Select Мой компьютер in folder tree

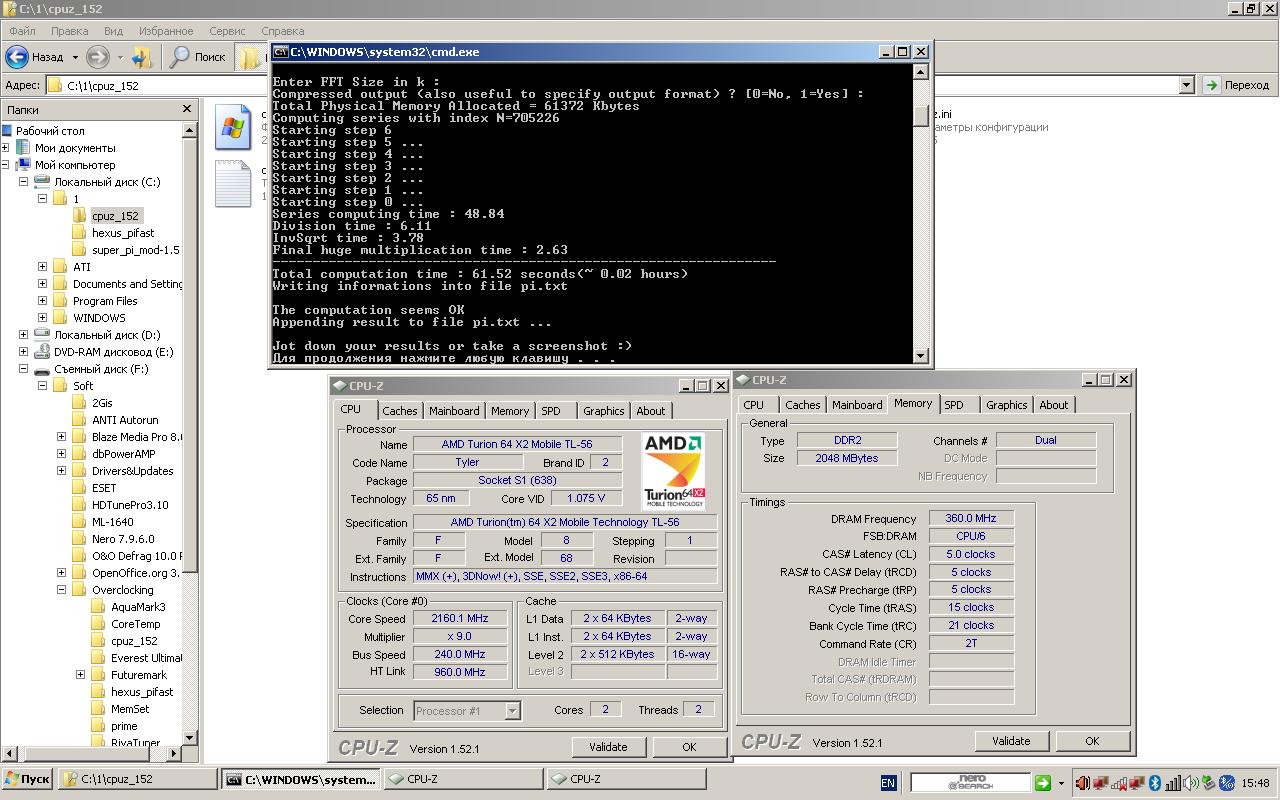[75, 165]
